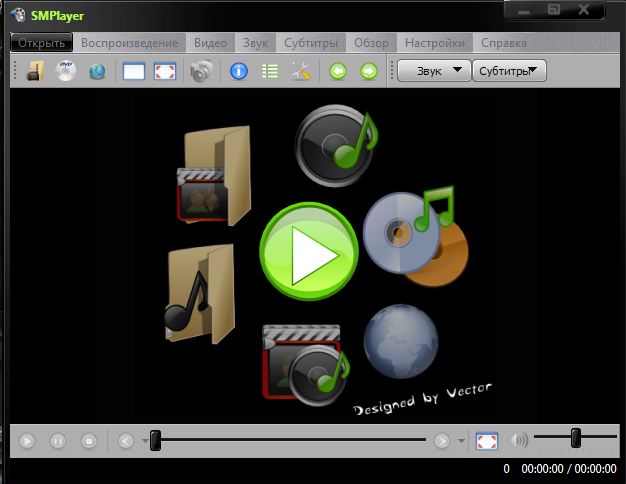Go to next item with green right arrow

(368, 71)
